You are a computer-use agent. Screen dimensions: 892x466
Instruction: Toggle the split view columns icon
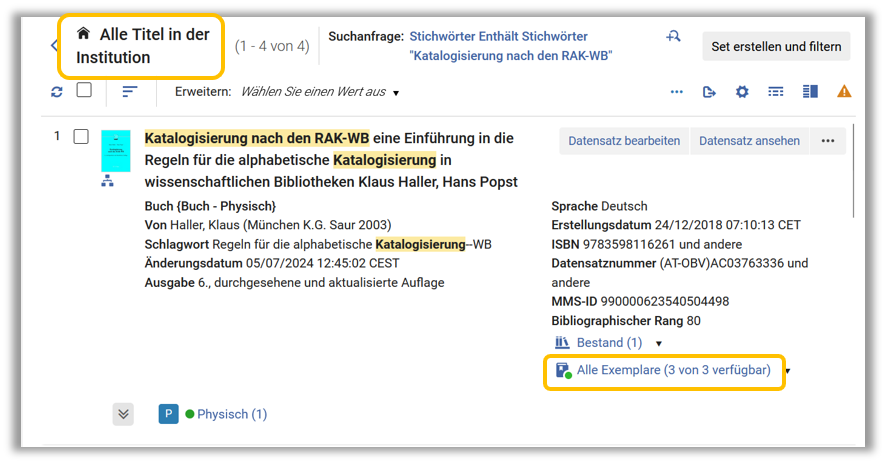click(810, 92)
